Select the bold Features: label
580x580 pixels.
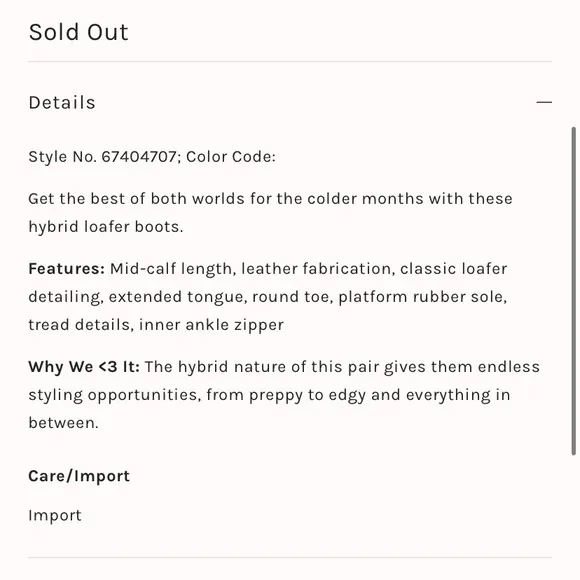coord(67,269)
